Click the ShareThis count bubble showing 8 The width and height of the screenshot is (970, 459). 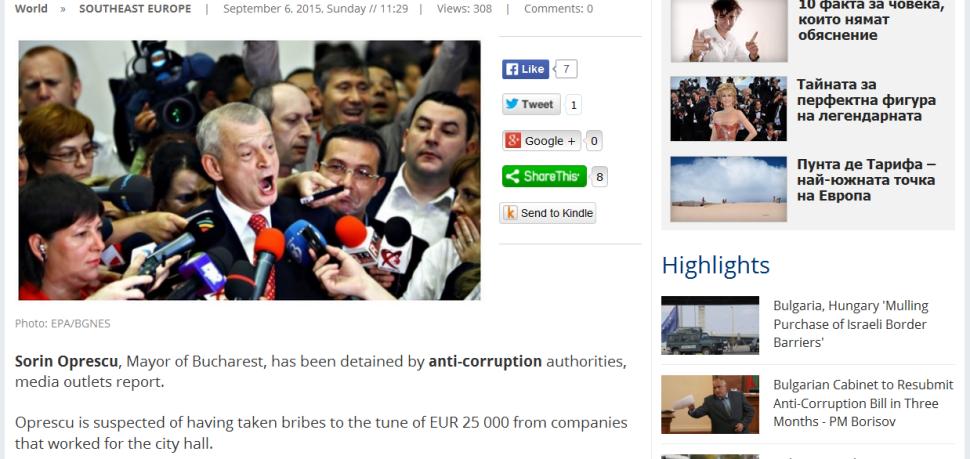[598, 178]
